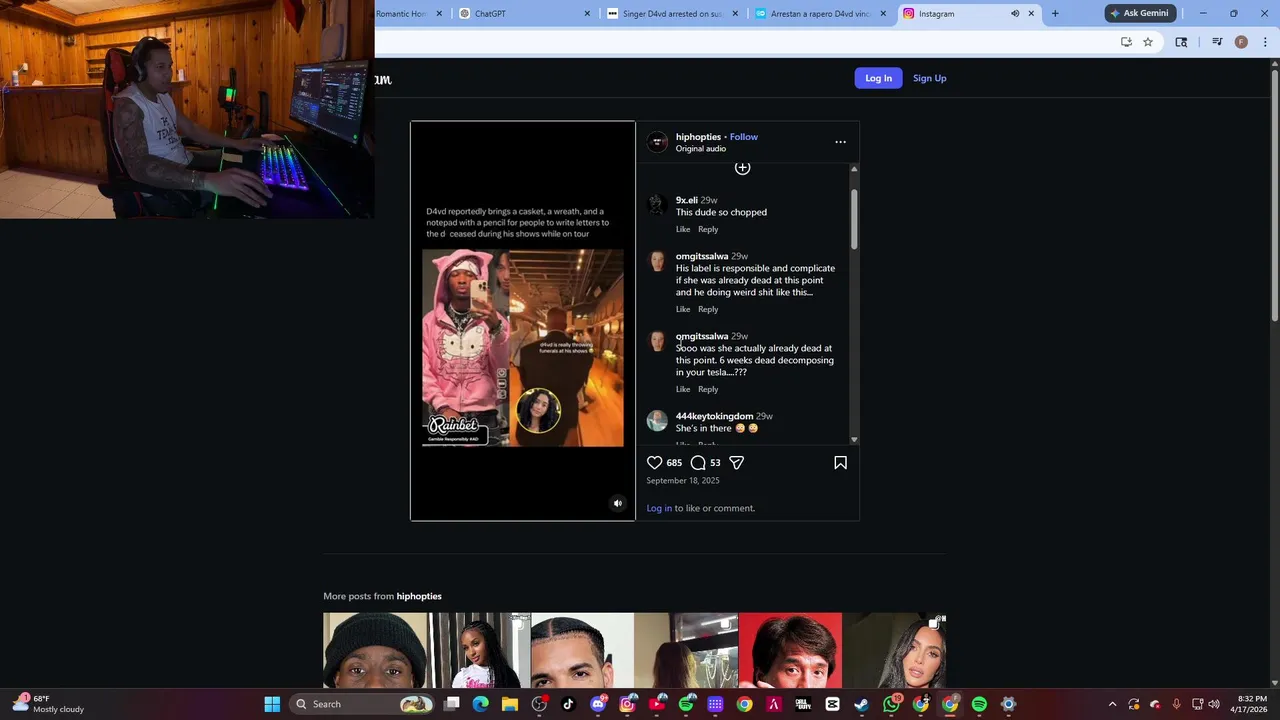
Task: Reply to the 'His label is responsible' comment
Action: [x=708, y=310]
